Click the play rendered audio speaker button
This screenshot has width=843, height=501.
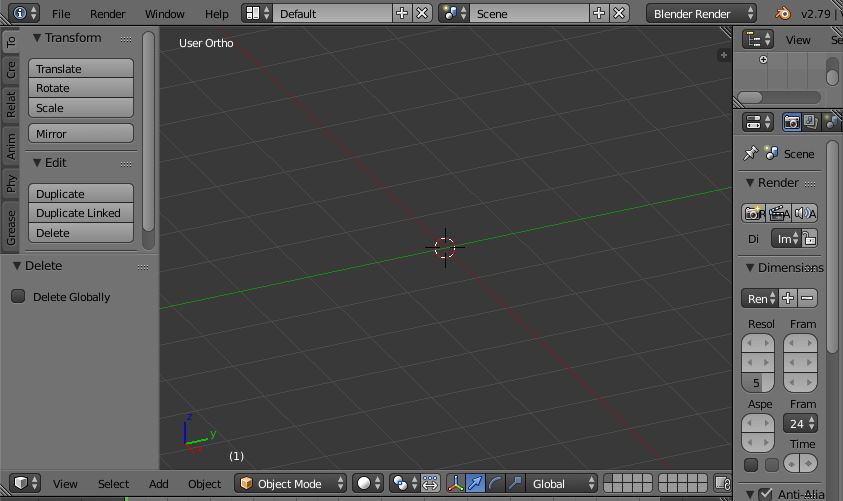(805, 213)
